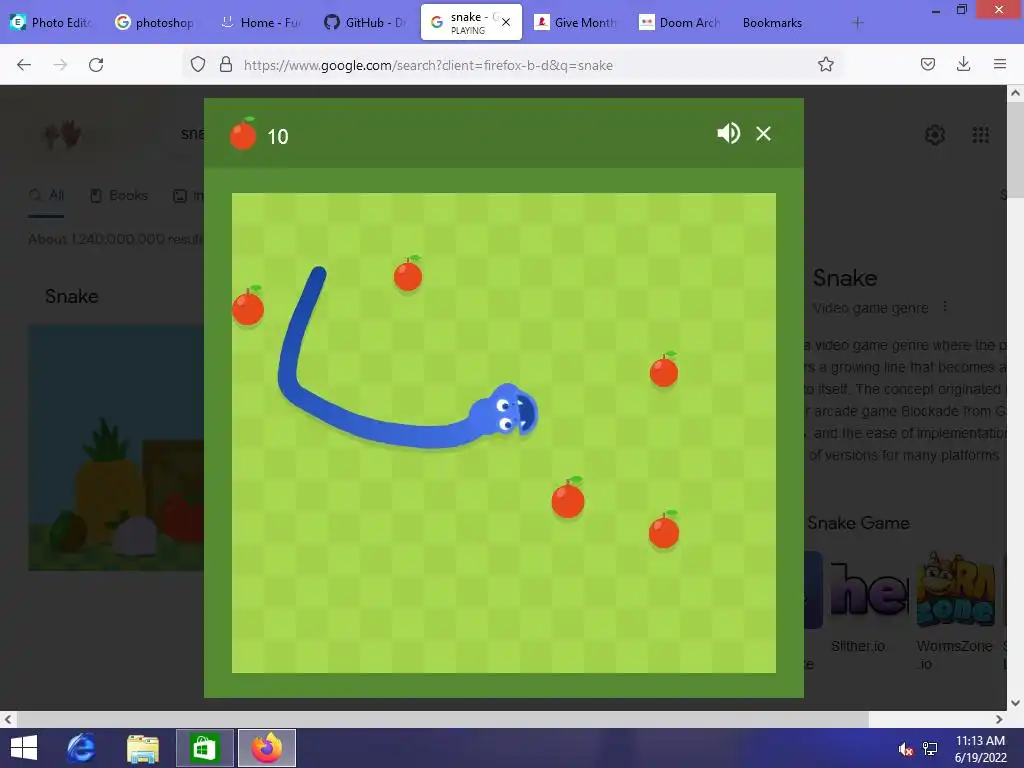Viewport: 1024px width, 768px height.
Task: Switch to Give Monthly tab
Action: tap(575, 22)
